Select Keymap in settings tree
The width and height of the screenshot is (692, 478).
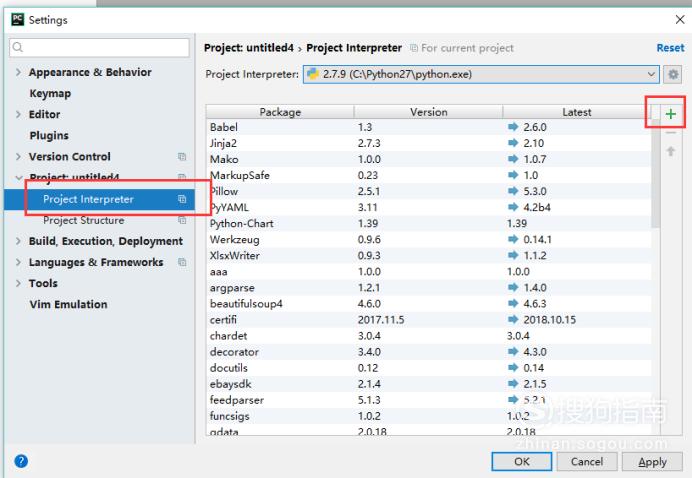pyautogui.click(x=50, y=94)
